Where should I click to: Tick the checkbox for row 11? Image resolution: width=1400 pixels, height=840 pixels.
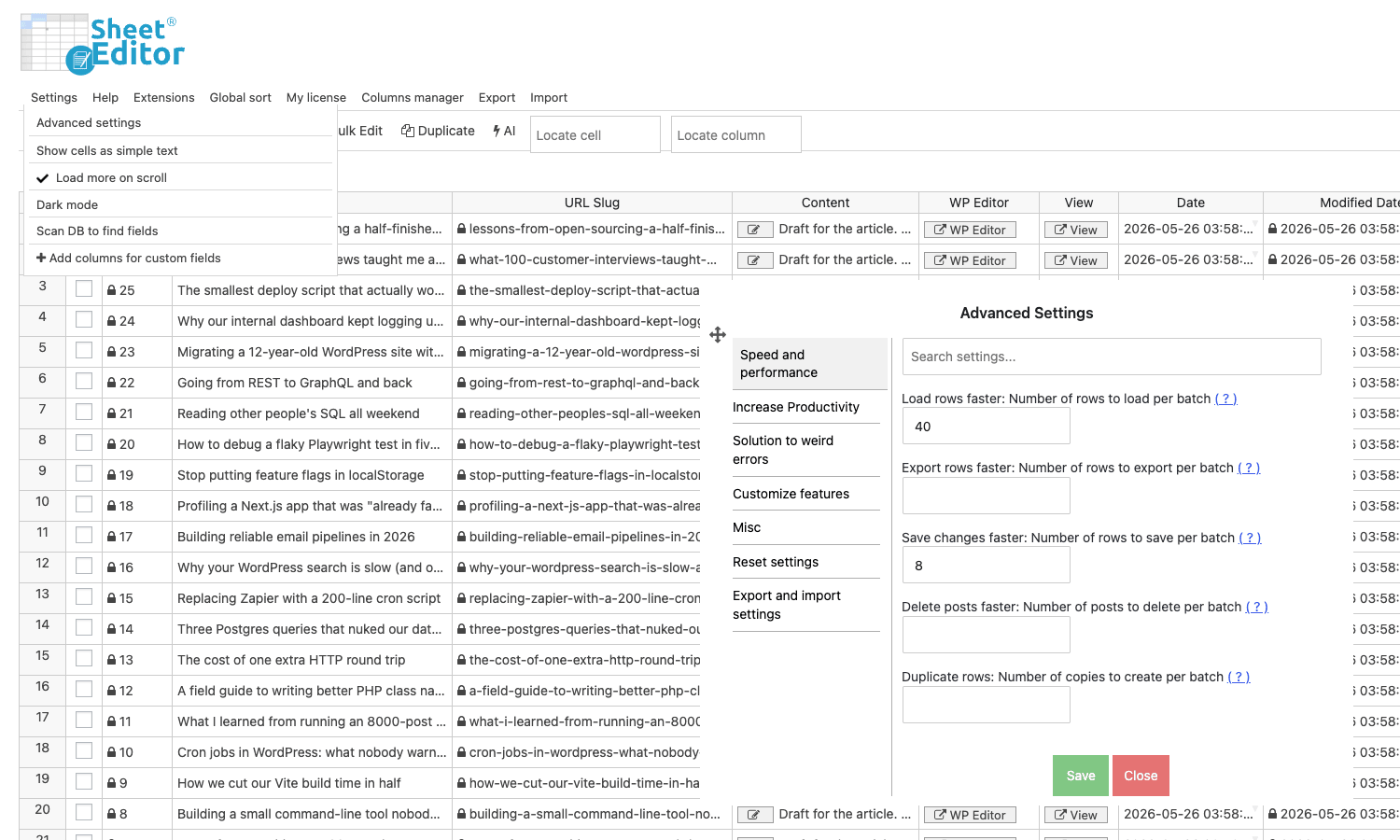tap(84, 536)
